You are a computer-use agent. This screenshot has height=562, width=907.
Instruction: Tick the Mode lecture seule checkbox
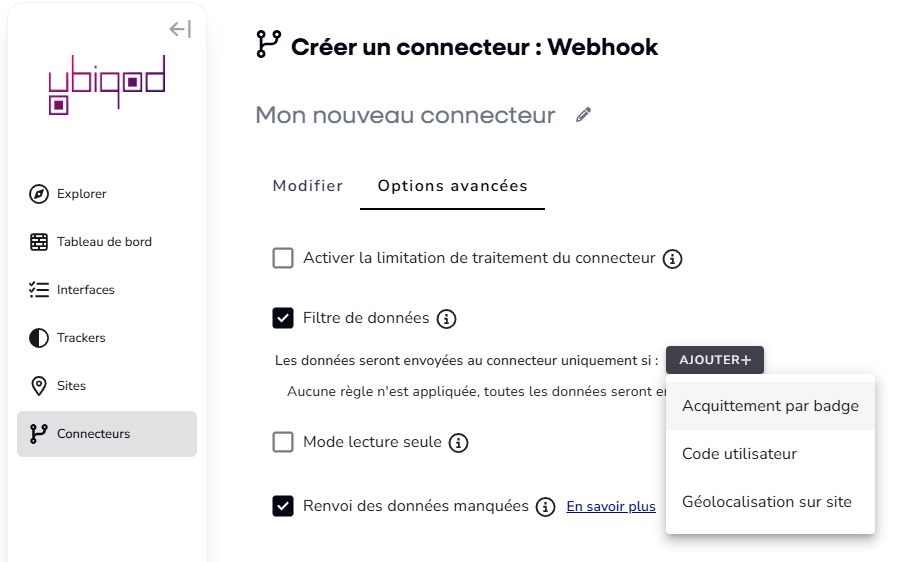283,442
